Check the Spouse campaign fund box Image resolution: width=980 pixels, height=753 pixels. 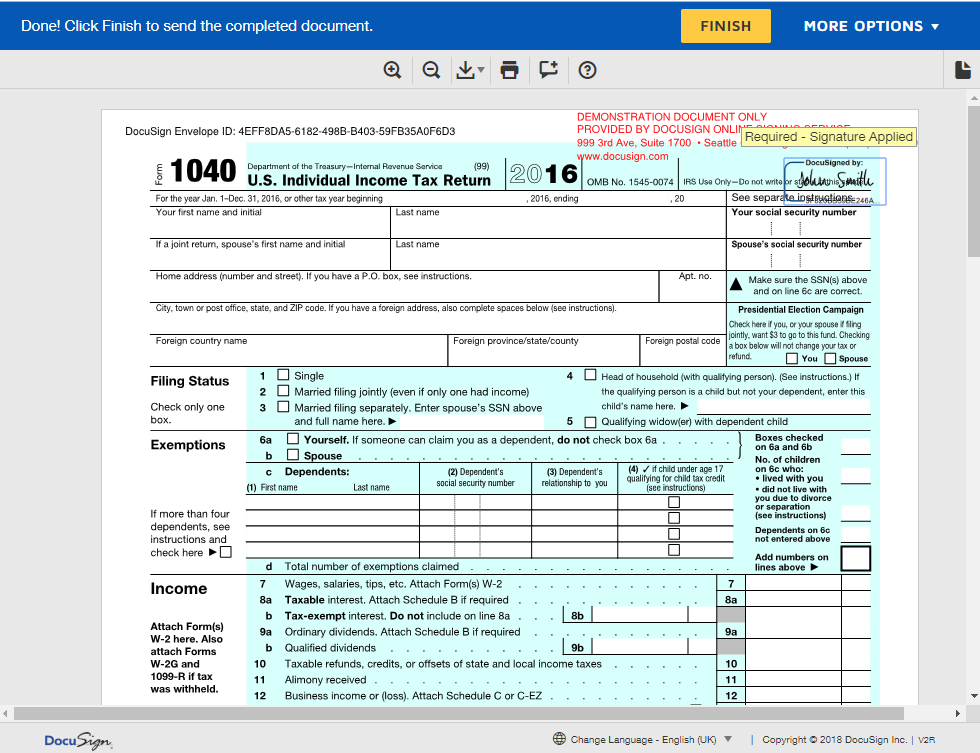point(830,359)
